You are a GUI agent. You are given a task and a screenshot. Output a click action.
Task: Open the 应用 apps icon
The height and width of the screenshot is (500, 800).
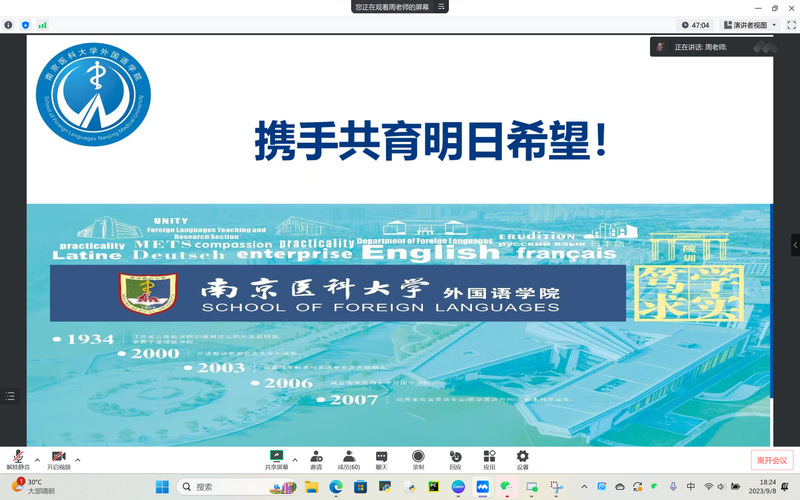(489, 459)
